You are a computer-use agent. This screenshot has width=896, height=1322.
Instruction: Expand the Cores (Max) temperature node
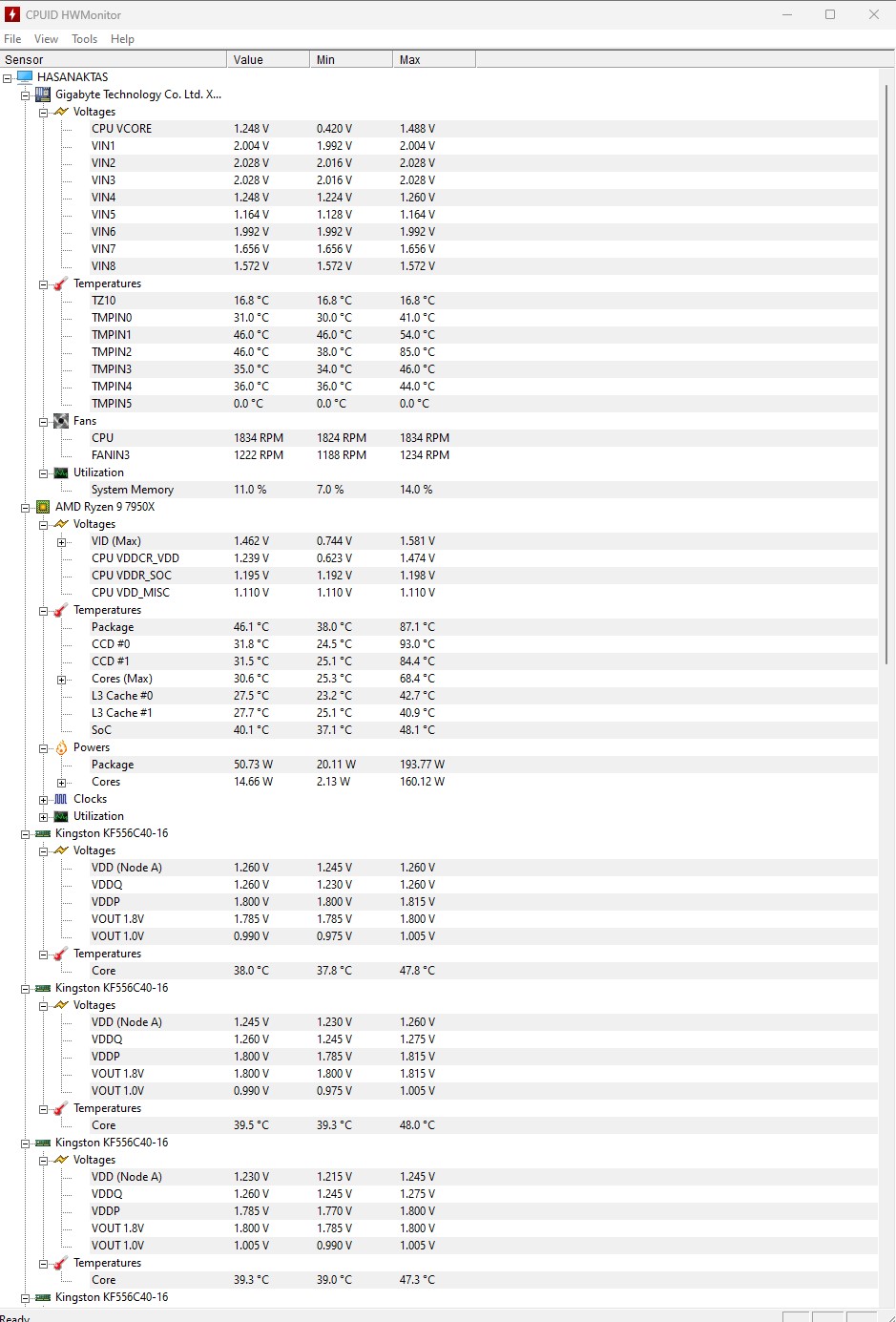point(62,680)
